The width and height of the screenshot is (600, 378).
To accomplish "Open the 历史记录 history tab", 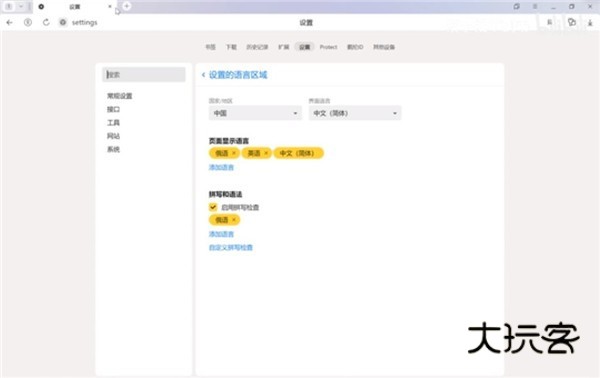I will click(x=257, y=47).
